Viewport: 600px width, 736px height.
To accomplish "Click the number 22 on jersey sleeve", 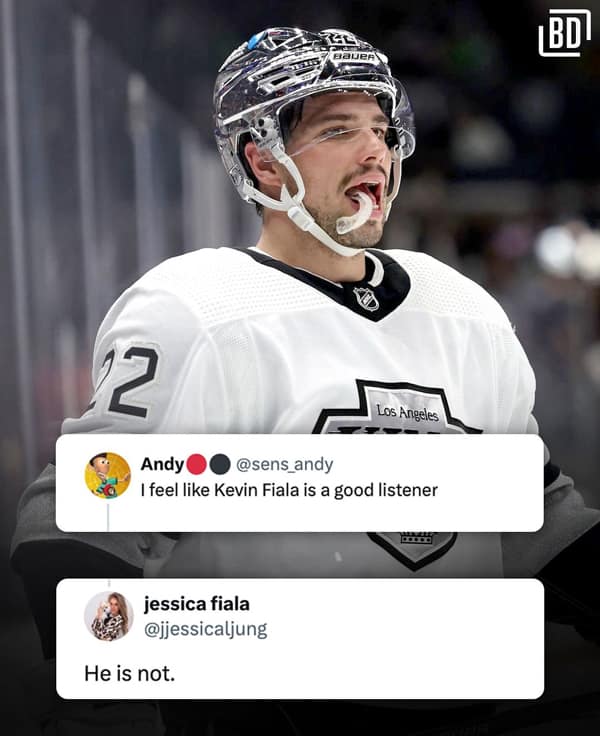I will 125,382.
